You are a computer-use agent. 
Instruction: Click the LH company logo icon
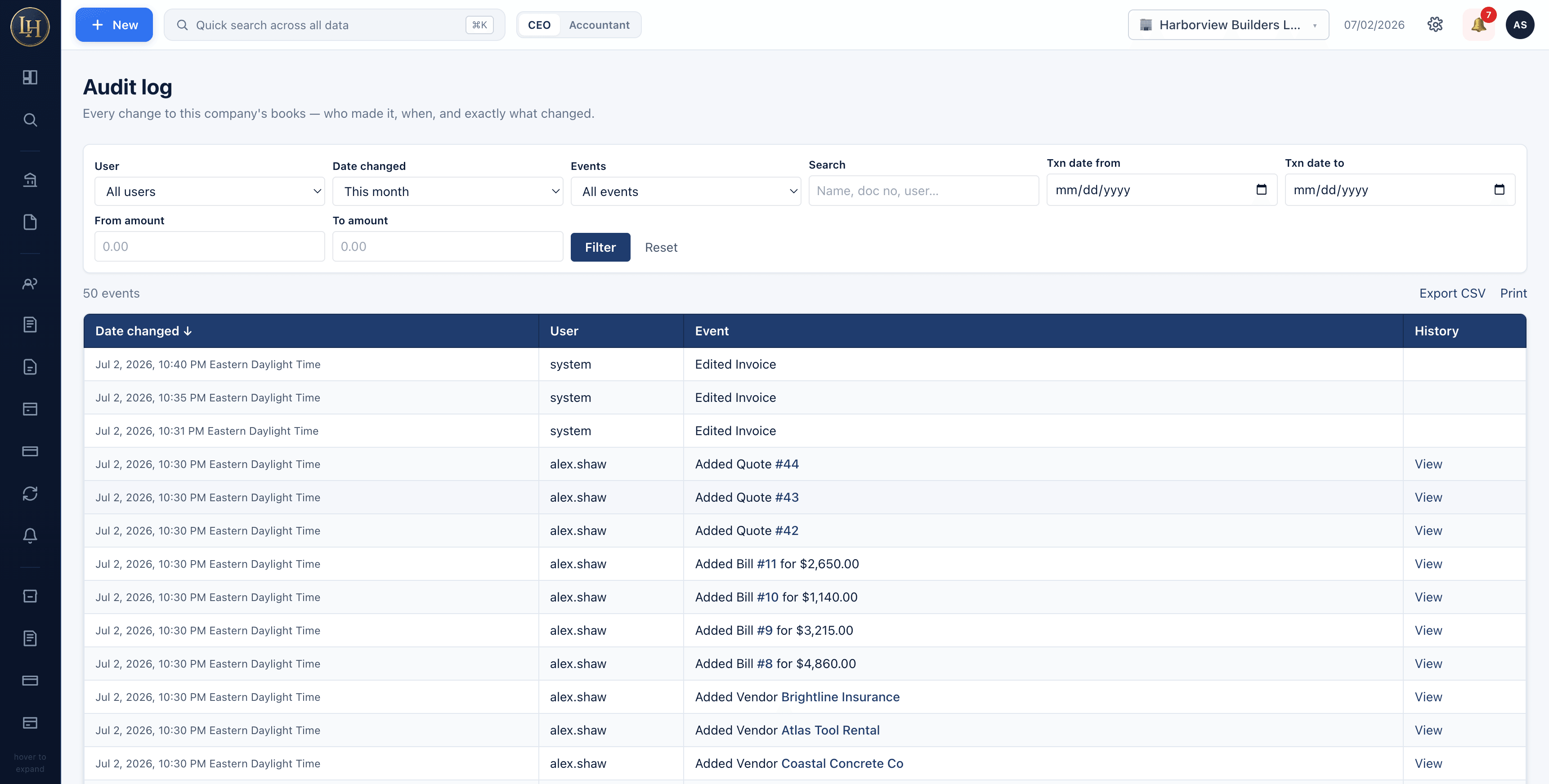(x=30, y=27)
